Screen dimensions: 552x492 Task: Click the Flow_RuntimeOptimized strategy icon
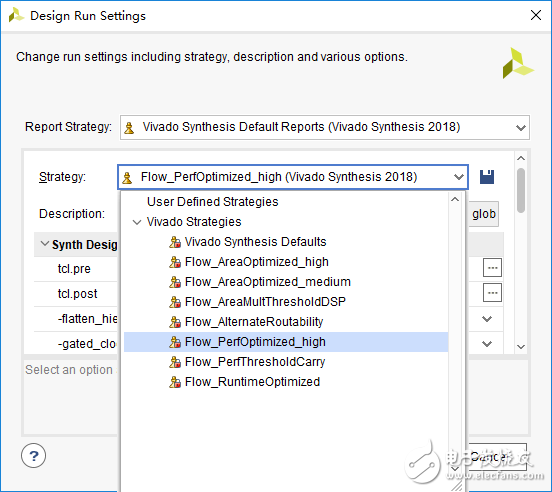[175, 382]
